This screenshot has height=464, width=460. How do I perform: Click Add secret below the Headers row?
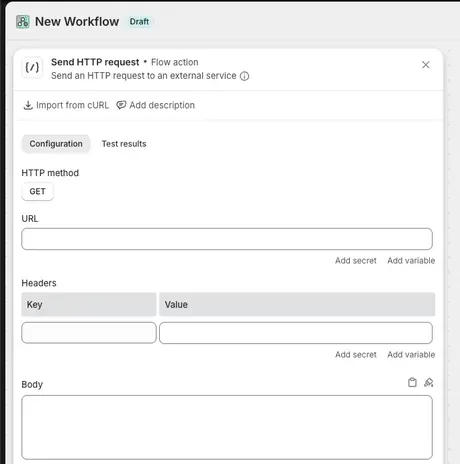click(356, 355)
